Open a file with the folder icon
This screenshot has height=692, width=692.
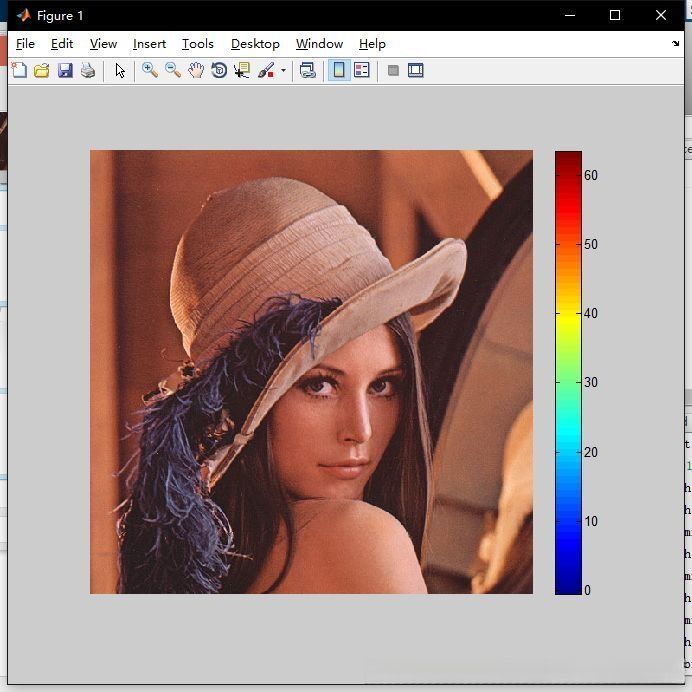tap(42, 70)
